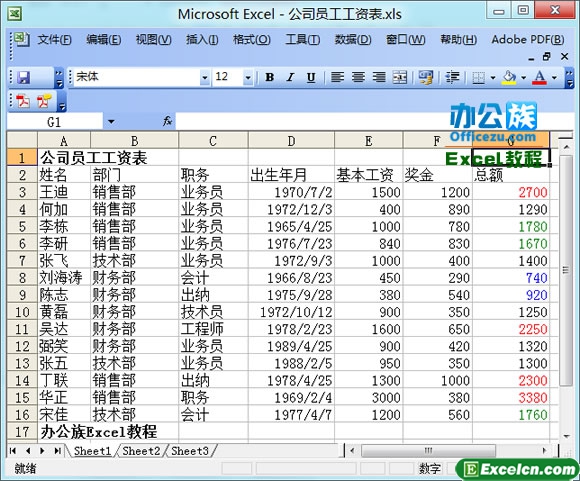Go to last sheet navigation arrow
The width and height of the screenshot is (580, 481).
point(57,451)
